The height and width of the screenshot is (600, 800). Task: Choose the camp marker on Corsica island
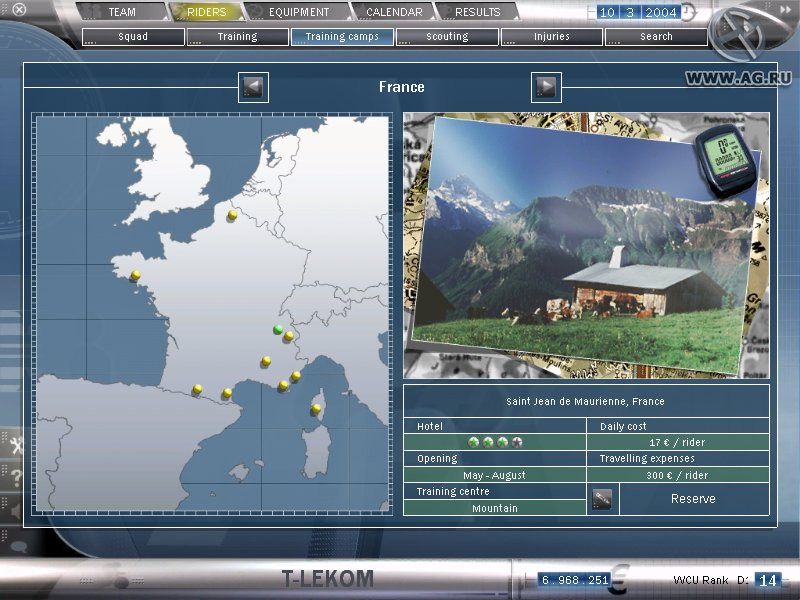tap(316, 409)
